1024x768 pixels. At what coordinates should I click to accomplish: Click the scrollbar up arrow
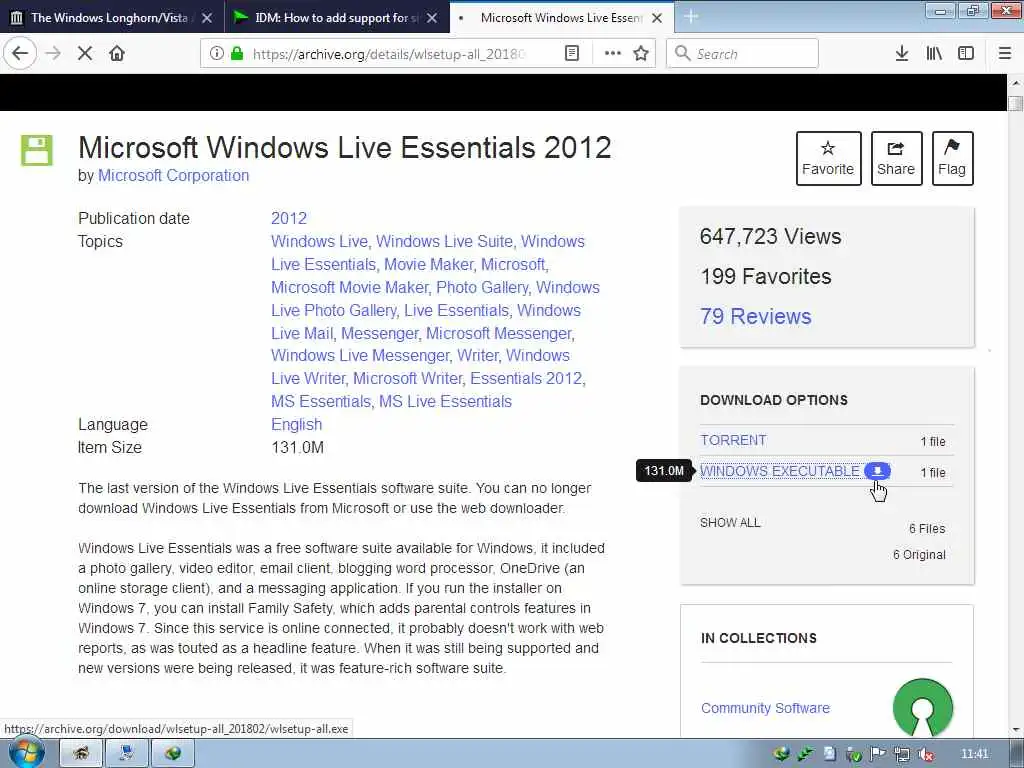pos(1015,83)
